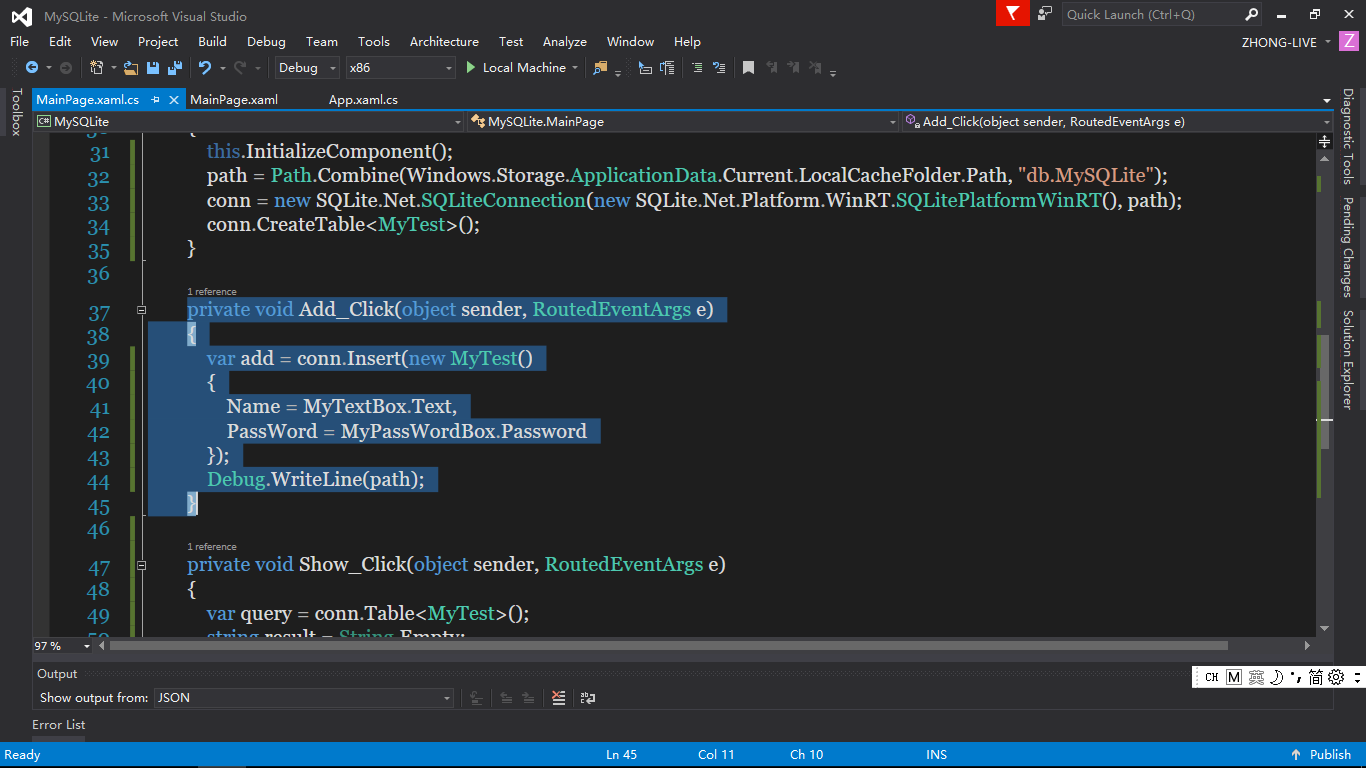This screenshot has height=768, width=1366.
Task: Open the File menu
Action: [x=20, y=42]
